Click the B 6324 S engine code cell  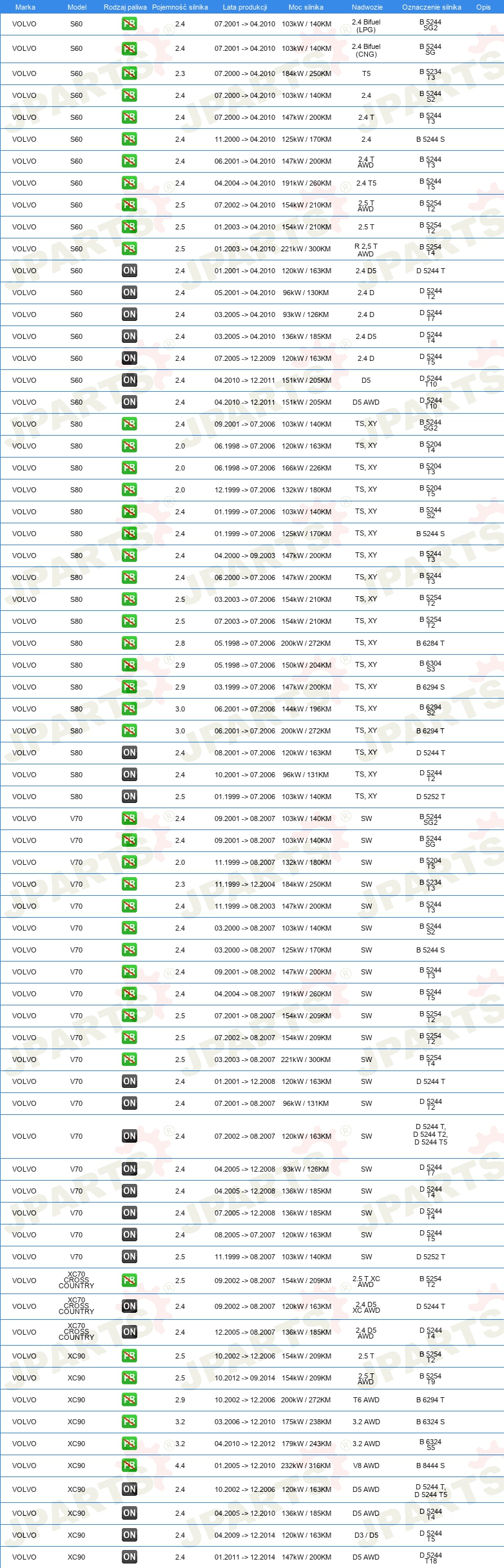431,1422
